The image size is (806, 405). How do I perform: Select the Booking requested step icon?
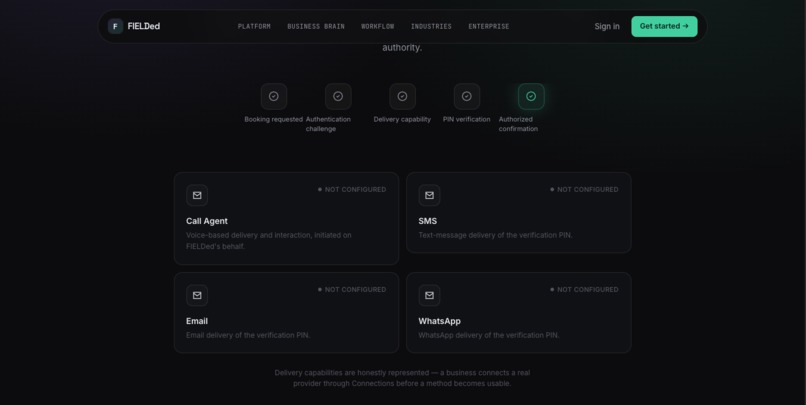click(x=273, y=96)
